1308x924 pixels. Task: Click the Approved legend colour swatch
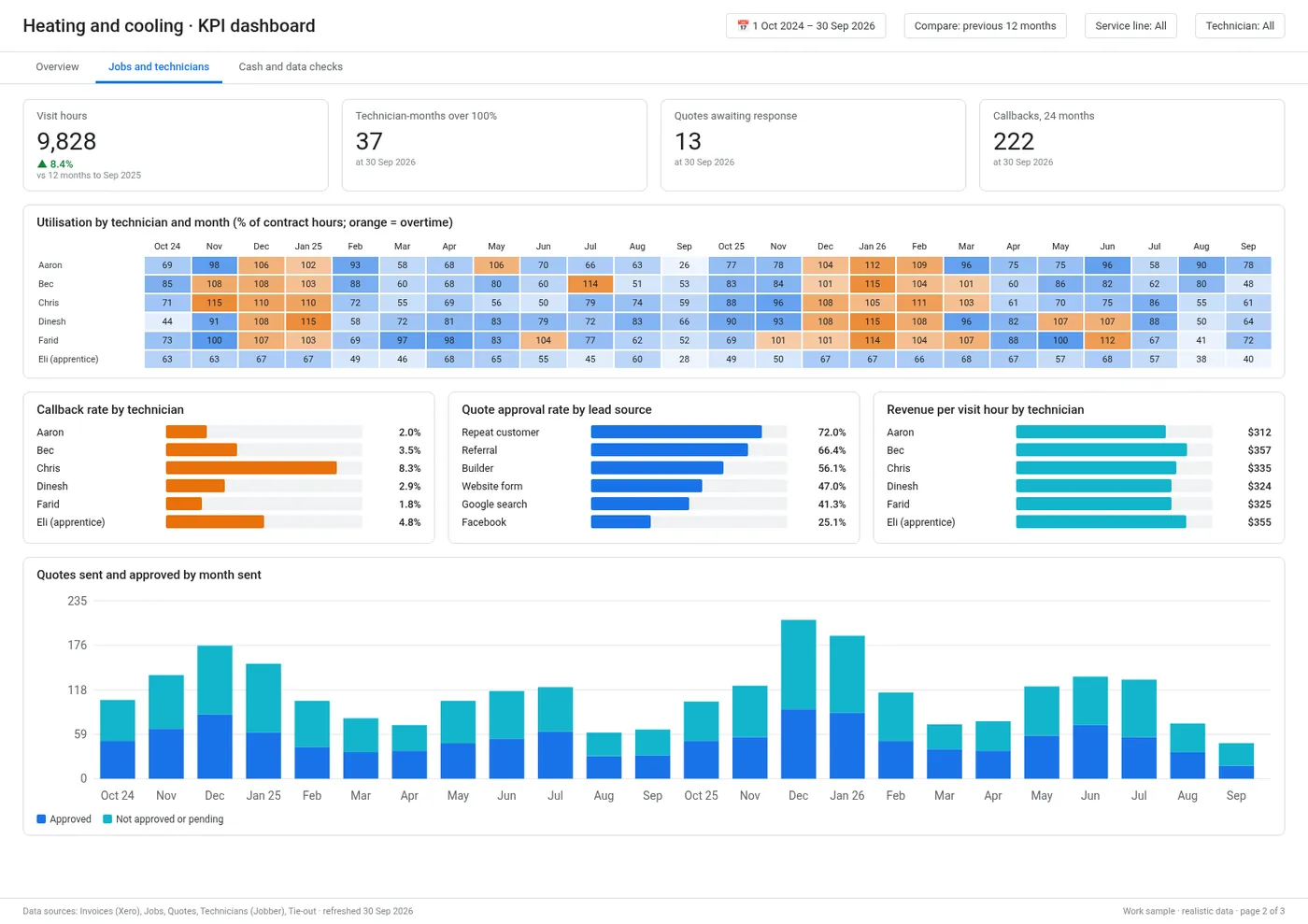pos(41,819)
